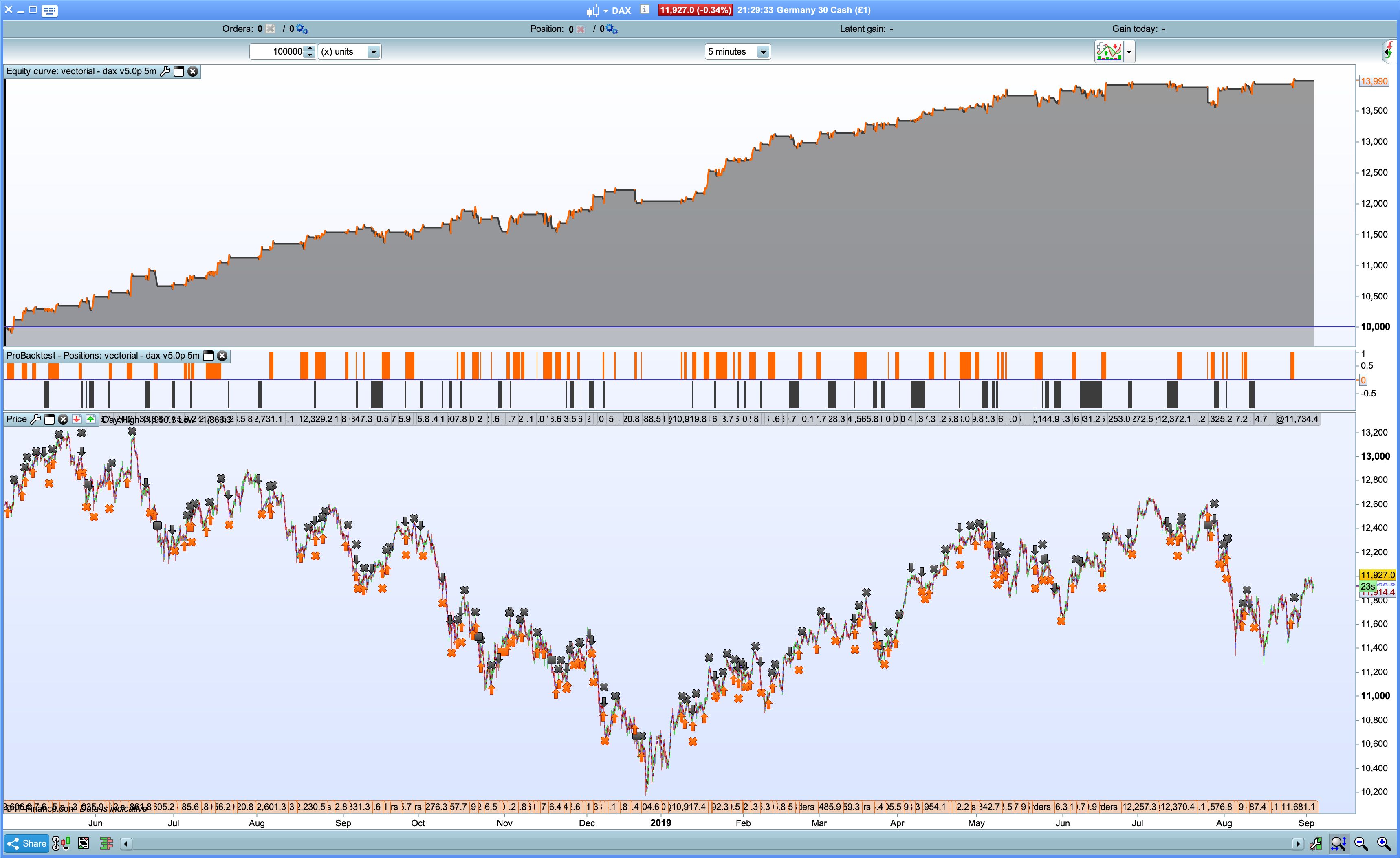Expand the units dropdown
1400x858 pixels.
(373, 52)
